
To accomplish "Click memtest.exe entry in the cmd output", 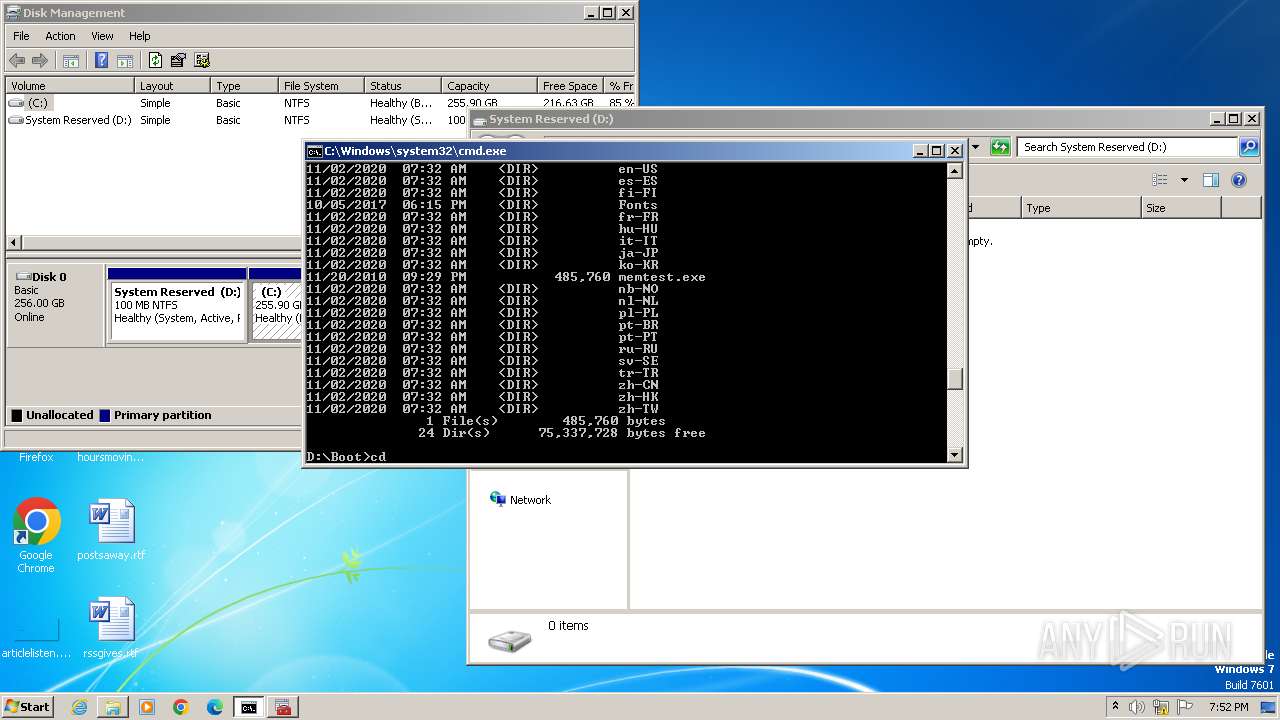I will [662, 277].
